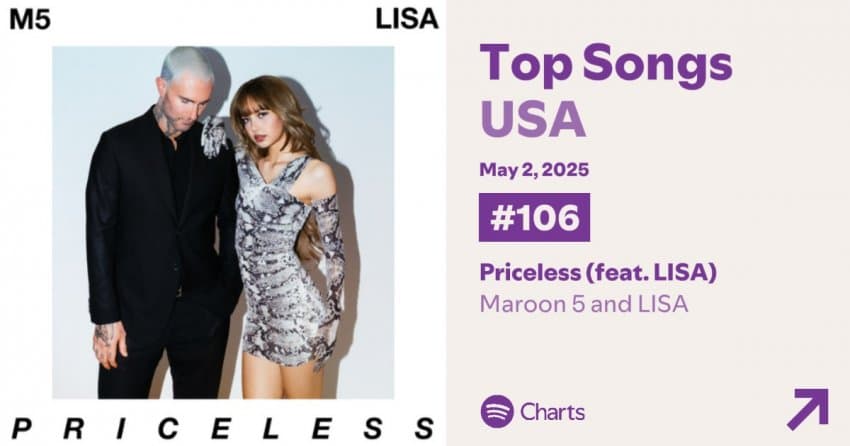Select the Top Songs heading
Image resolution: width=850 pixels, height=446 pixels.
[606, 63]
